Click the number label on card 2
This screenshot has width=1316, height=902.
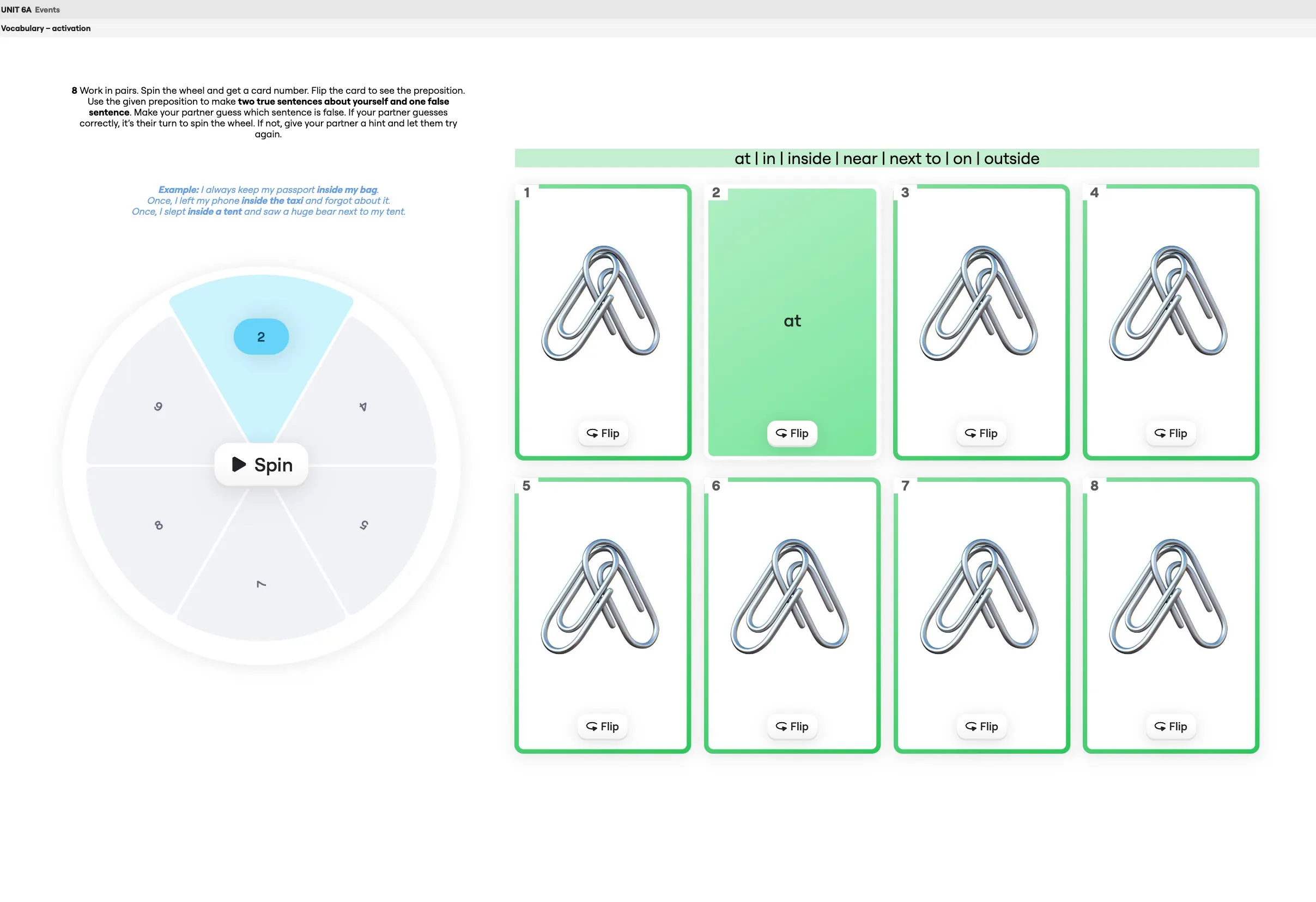(x=715, y=192)
